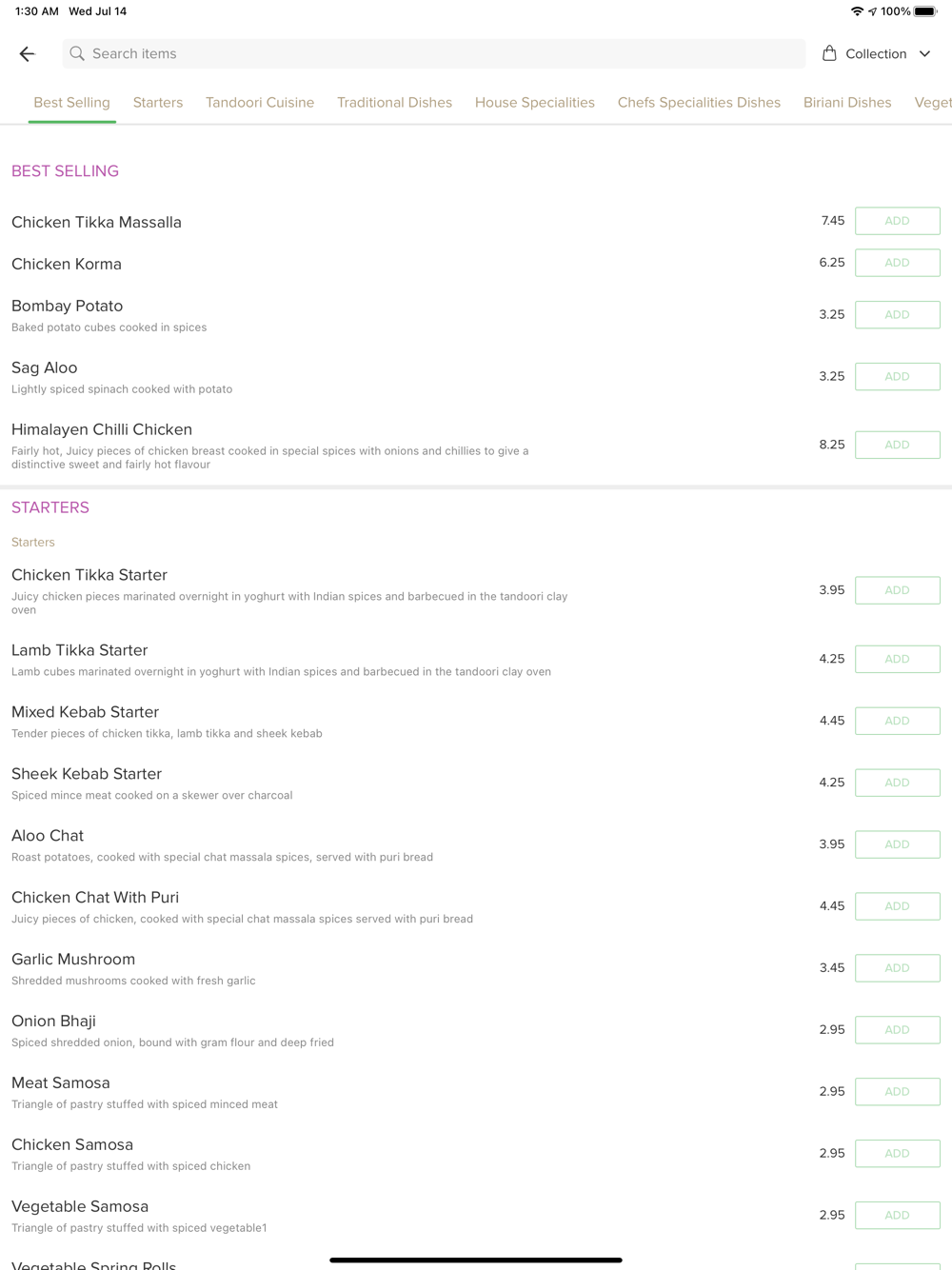
Task: Switch to the Starters tab
Action: click(x=158, y=103)
